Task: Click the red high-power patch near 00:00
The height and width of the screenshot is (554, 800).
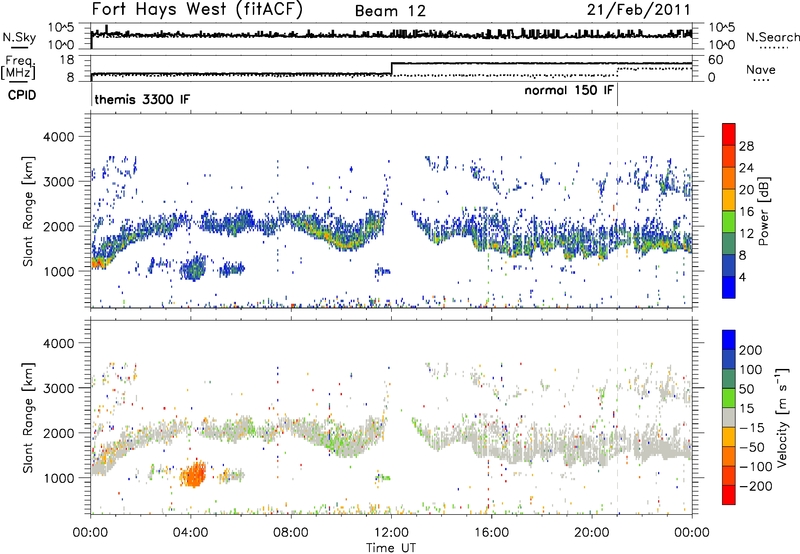Action: (97, 263)
